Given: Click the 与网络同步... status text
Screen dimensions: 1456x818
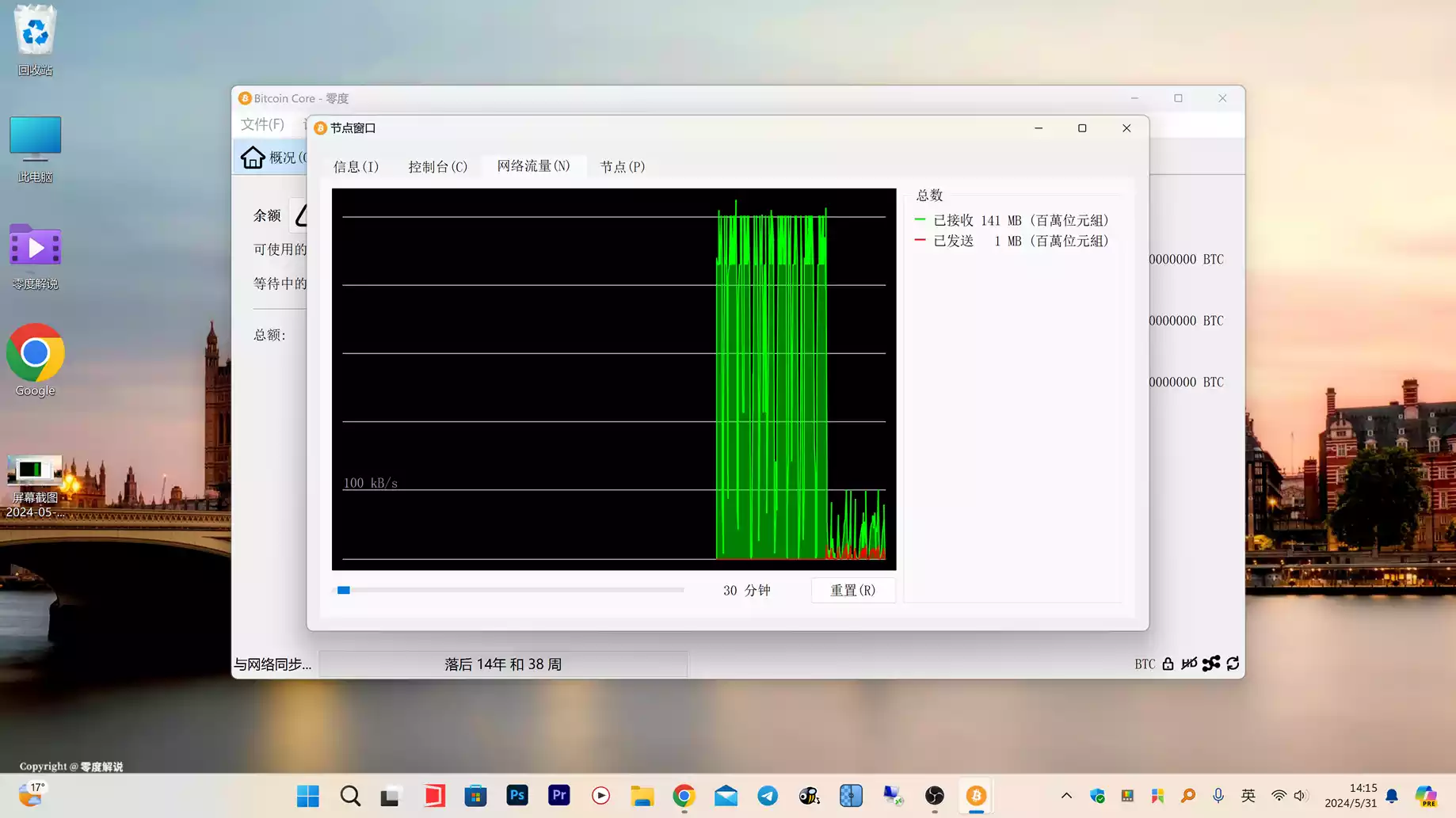Looking at the screenshot, I should click(x=273, y=664).
